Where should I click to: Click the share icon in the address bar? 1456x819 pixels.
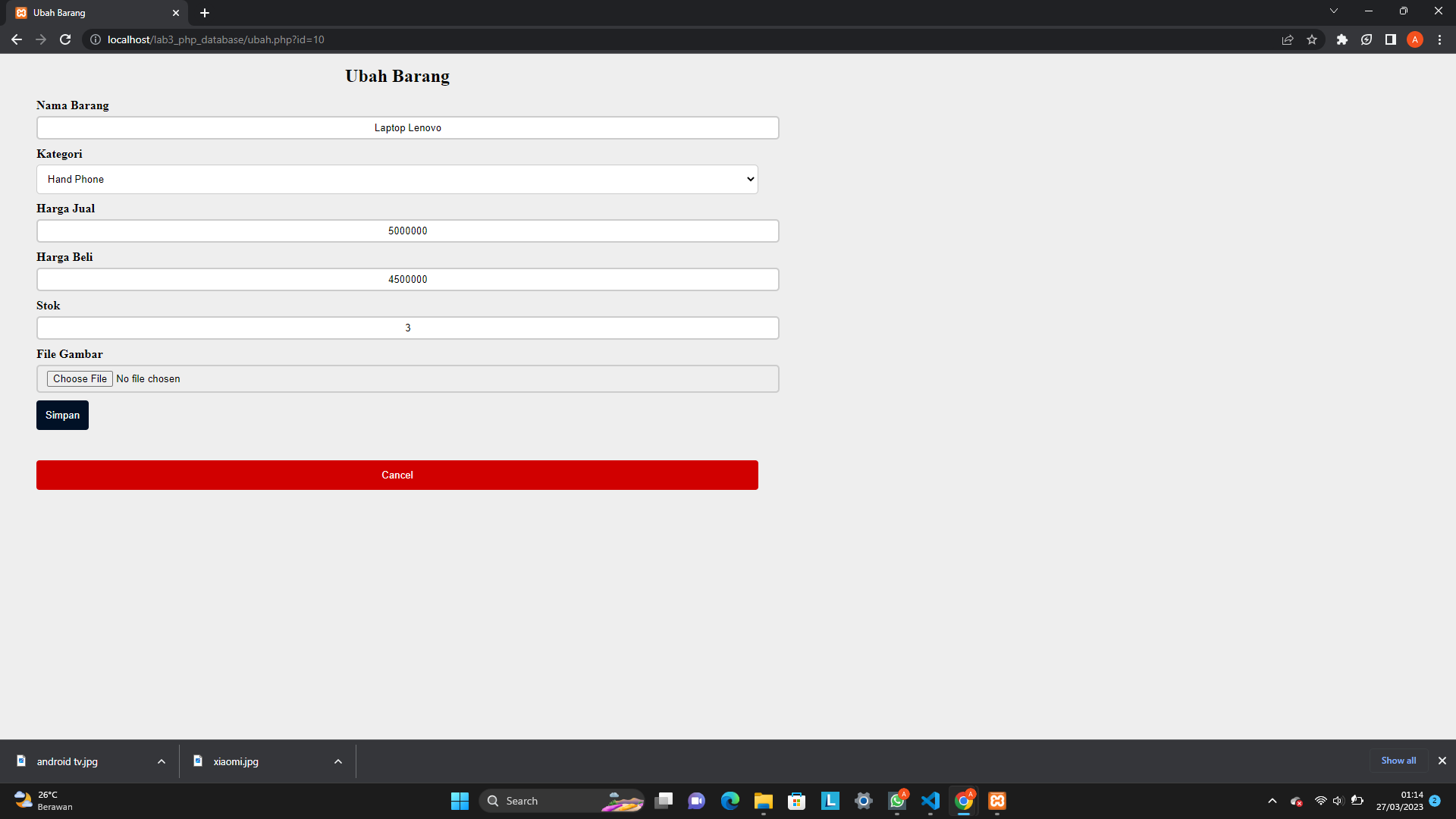(1288, 39)
